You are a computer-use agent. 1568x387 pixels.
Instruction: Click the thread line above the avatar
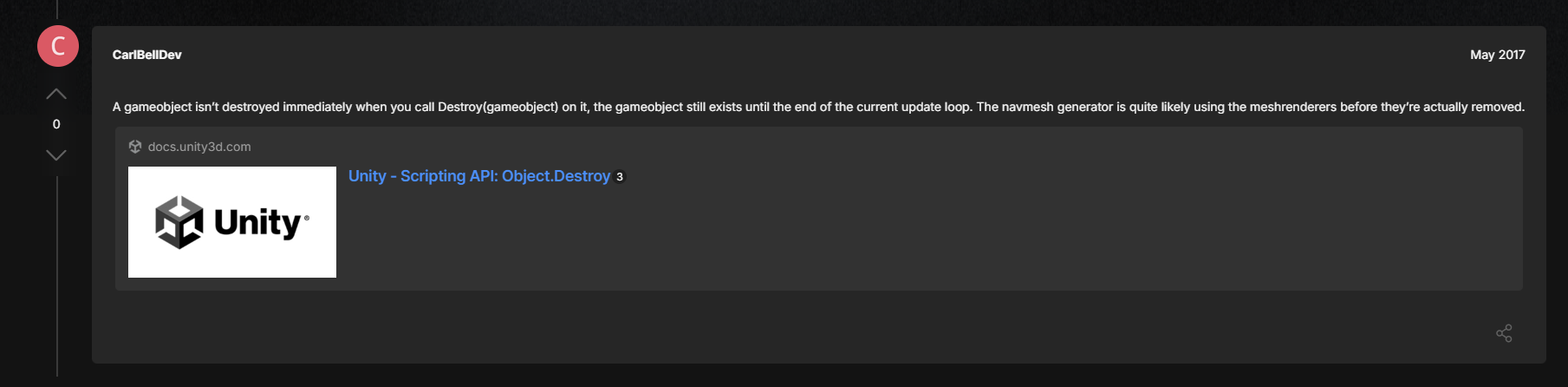pyautogui.click(x=57, y=9)
